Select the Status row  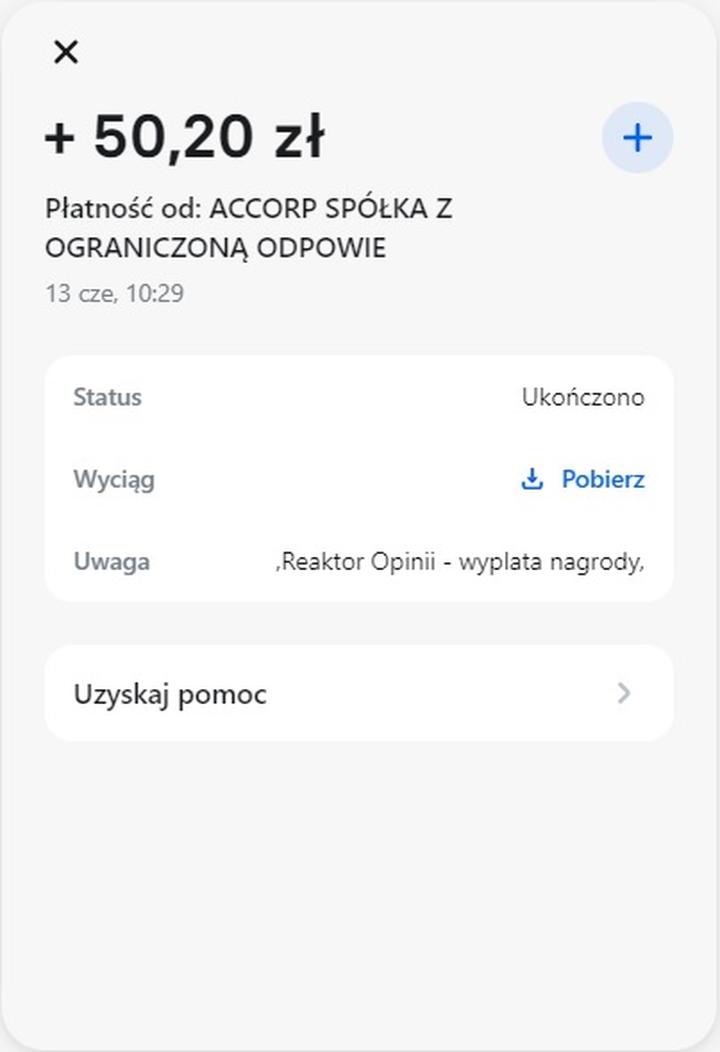[x=360, y=397]
